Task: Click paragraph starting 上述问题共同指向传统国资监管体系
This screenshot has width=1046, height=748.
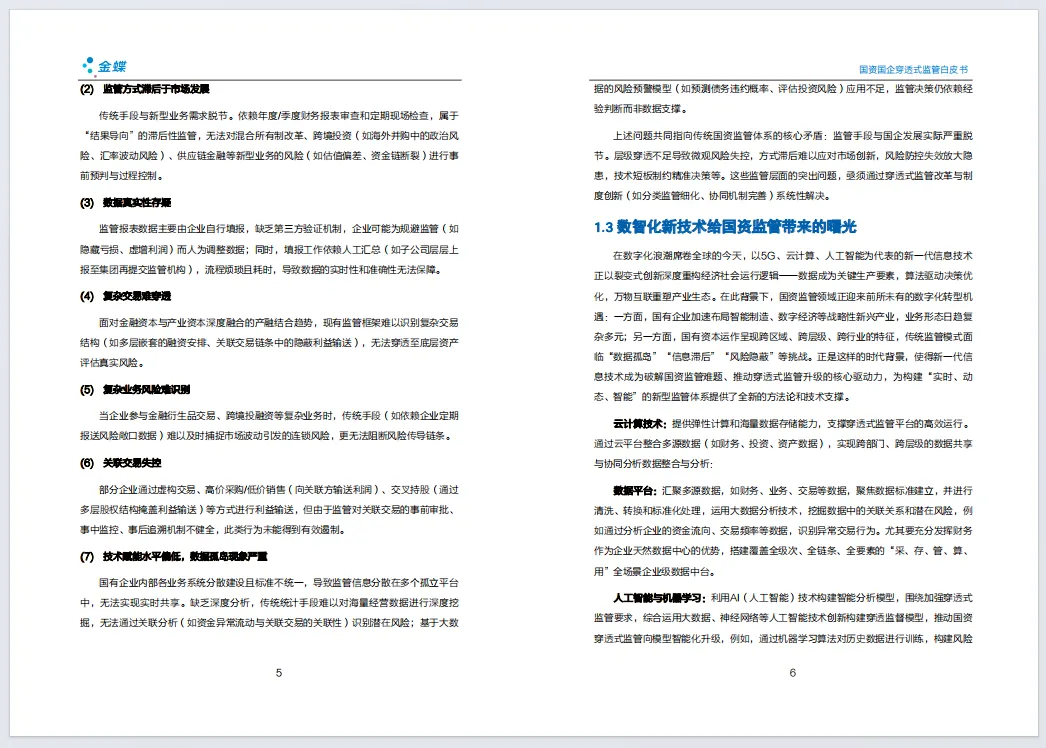Action: click(783, 165)
